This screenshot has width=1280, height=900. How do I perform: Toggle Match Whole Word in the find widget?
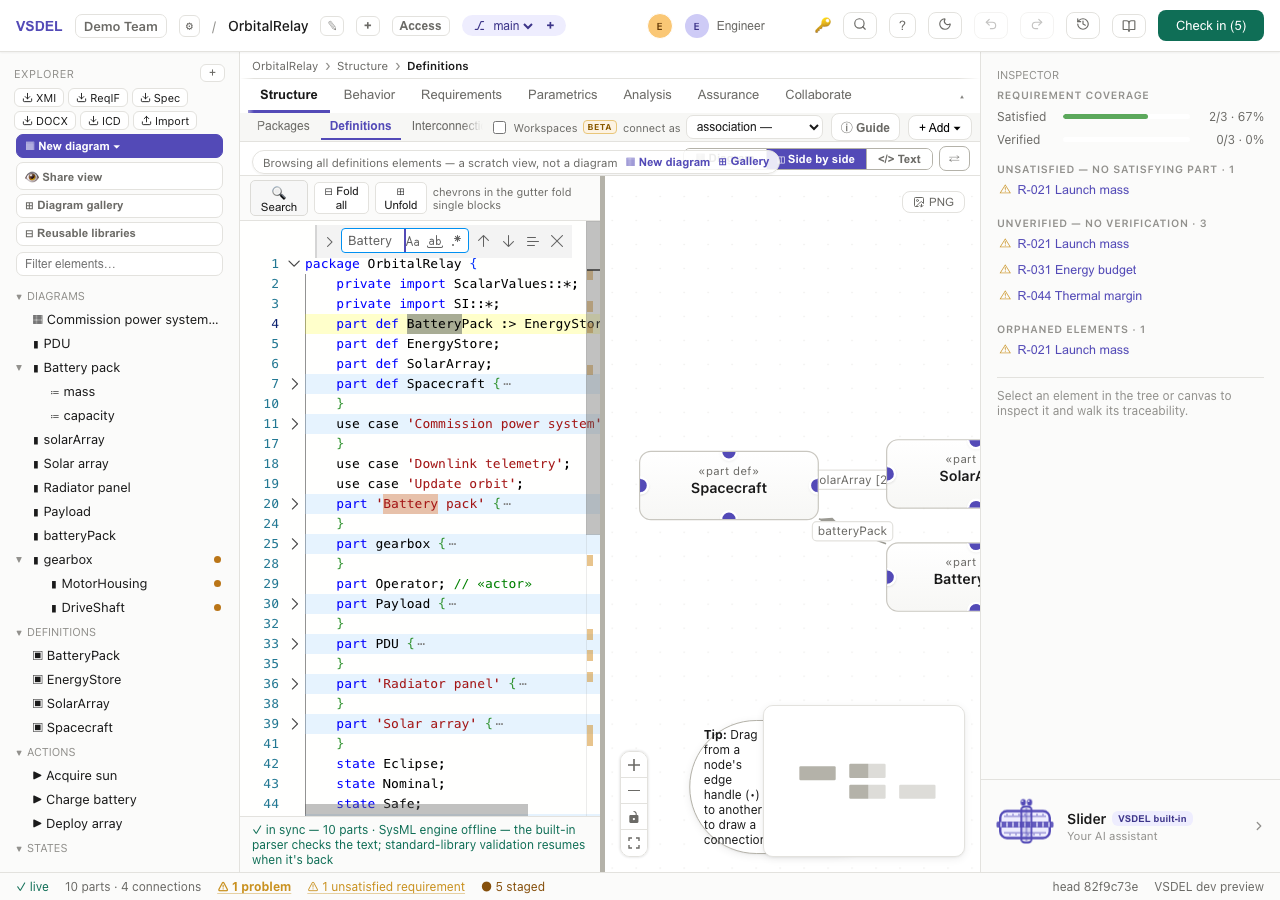pos(435,241)
